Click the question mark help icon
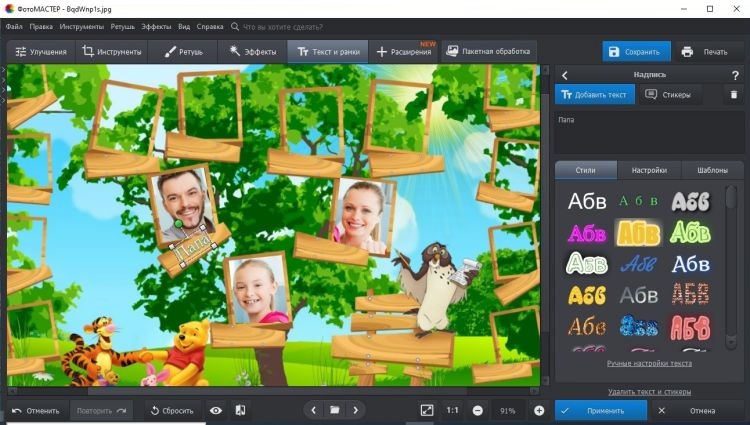Screen dimensions: 750x425 click(735, 75)
